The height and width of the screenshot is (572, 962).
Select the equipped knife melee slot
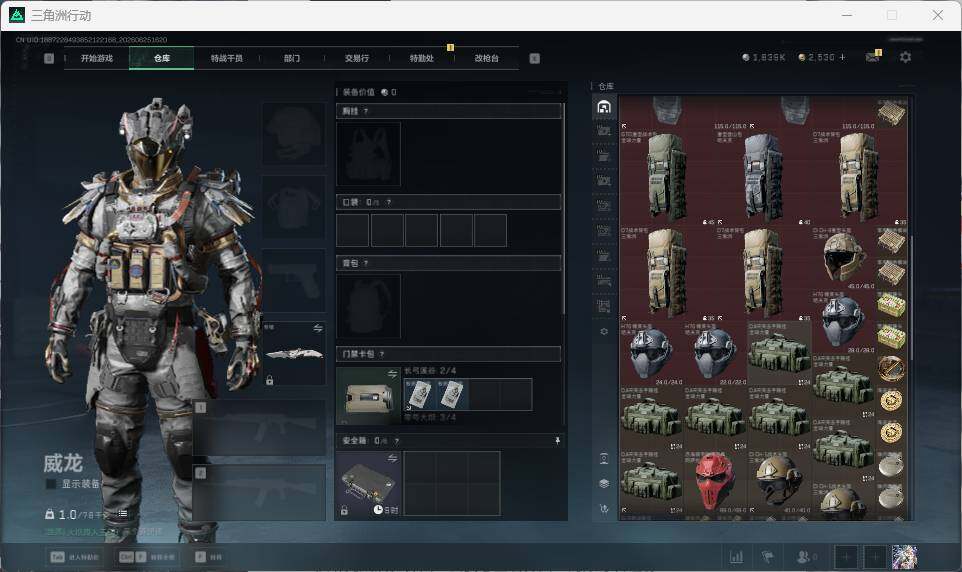[294, 354]
